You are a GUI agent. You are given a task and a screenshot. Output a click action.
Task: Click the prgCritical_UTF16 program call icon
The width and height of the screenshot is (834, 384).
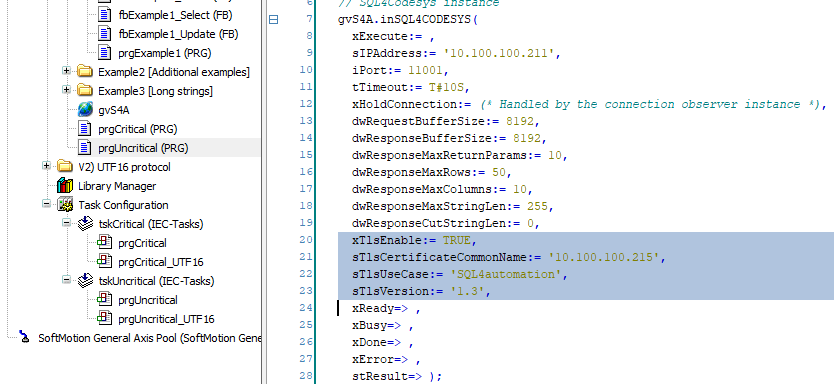click(x=105, y=262)
